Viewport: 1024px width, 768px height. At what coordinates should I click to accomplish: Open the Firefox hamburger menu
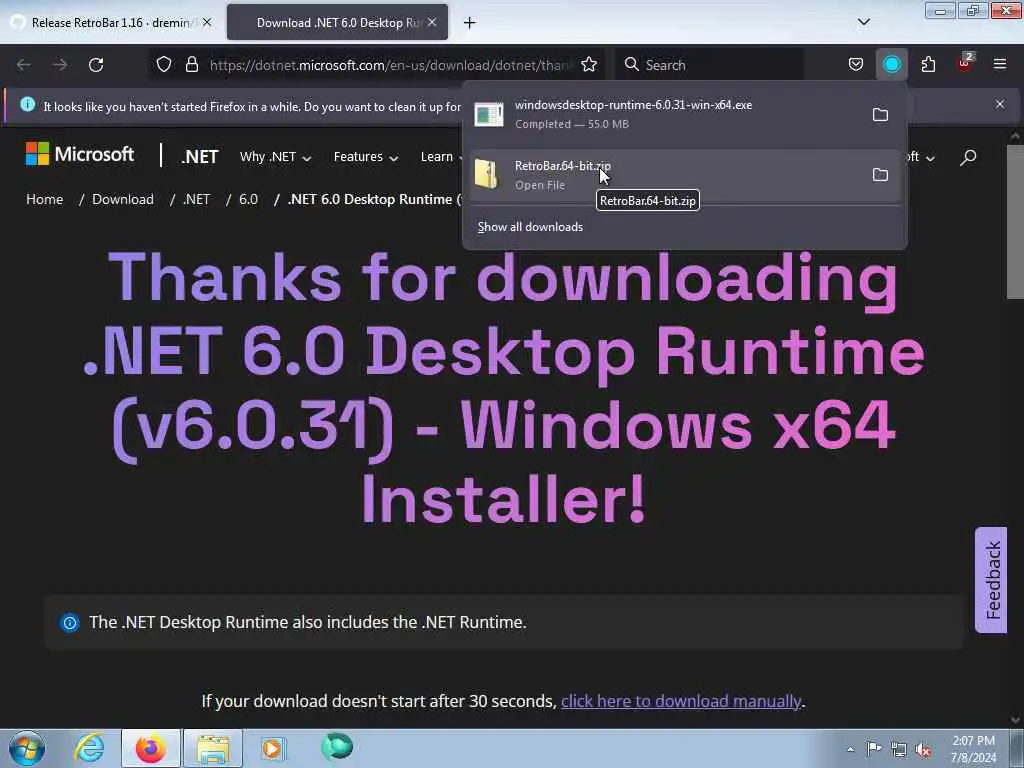tap(1000, 64)
